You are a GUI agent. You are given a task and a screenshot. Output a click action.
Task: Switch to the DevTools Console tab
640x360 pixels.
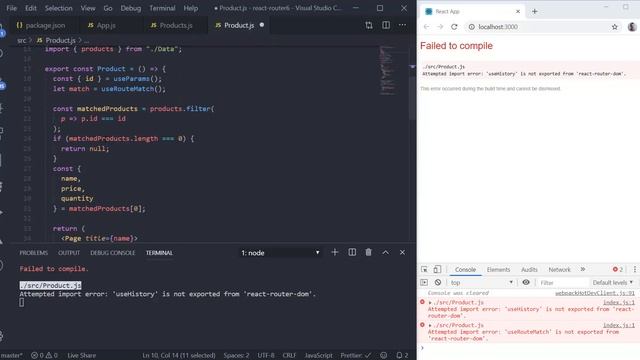click(465, 269)
